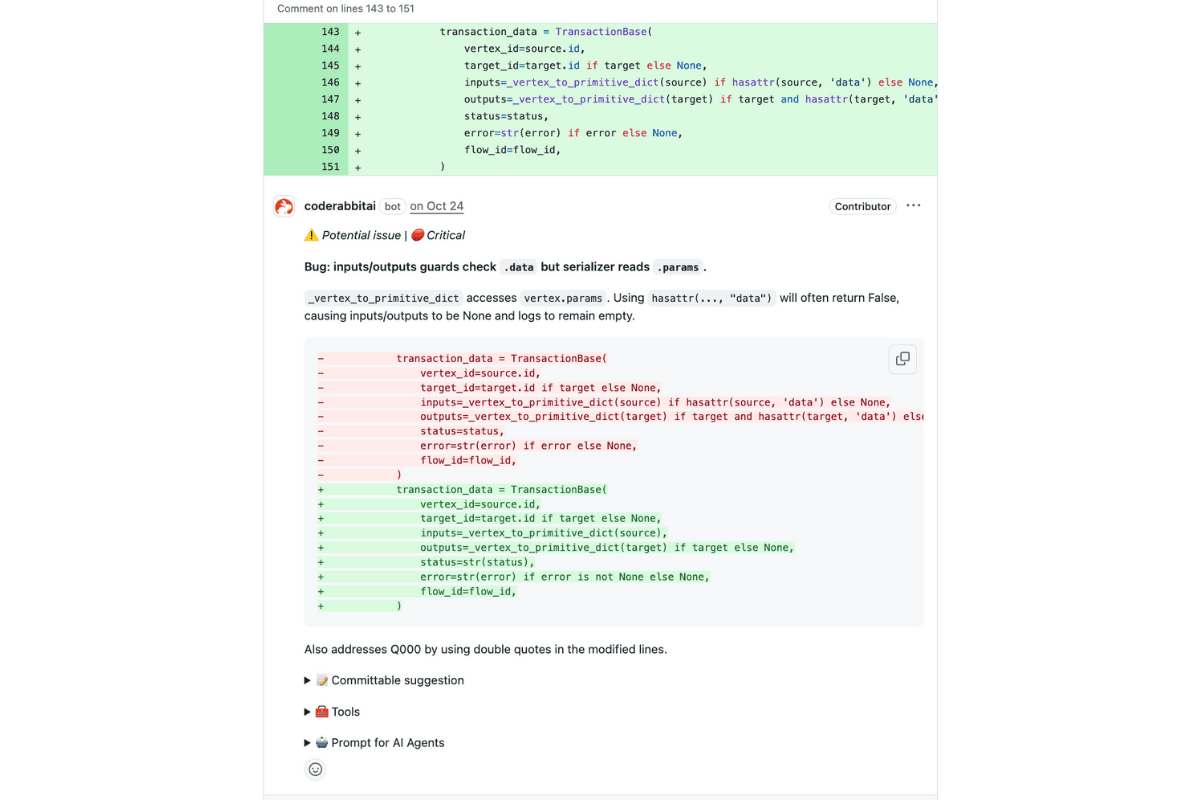Image resolution: width=1200 pixels, height=800 pixels.
Task: Click the coderabbitai avatar icon
Action: 284,206
